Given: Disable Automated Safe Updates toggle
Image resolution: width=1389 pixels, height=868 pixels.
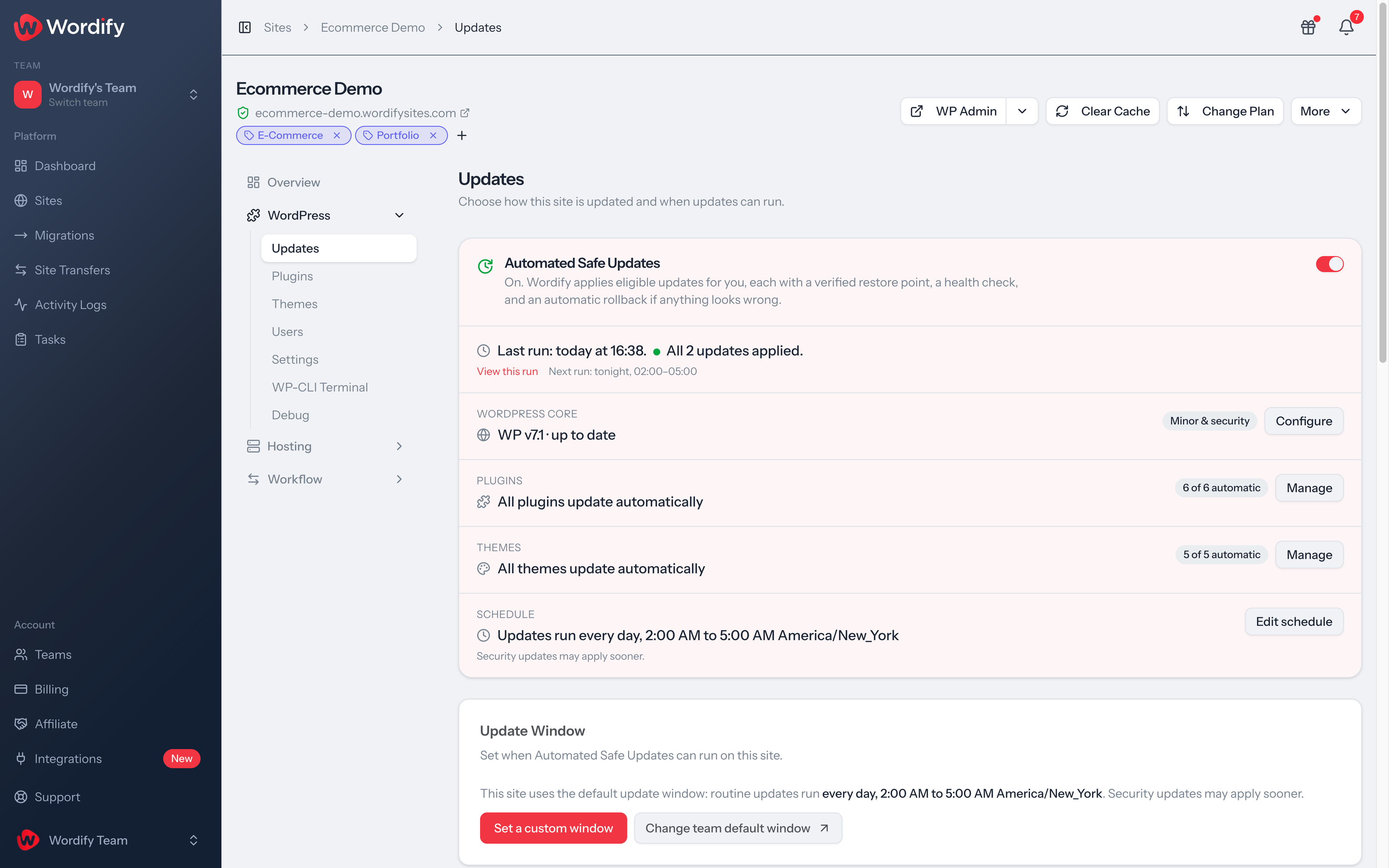Looking at the screenshot, I should [1329, 264].
